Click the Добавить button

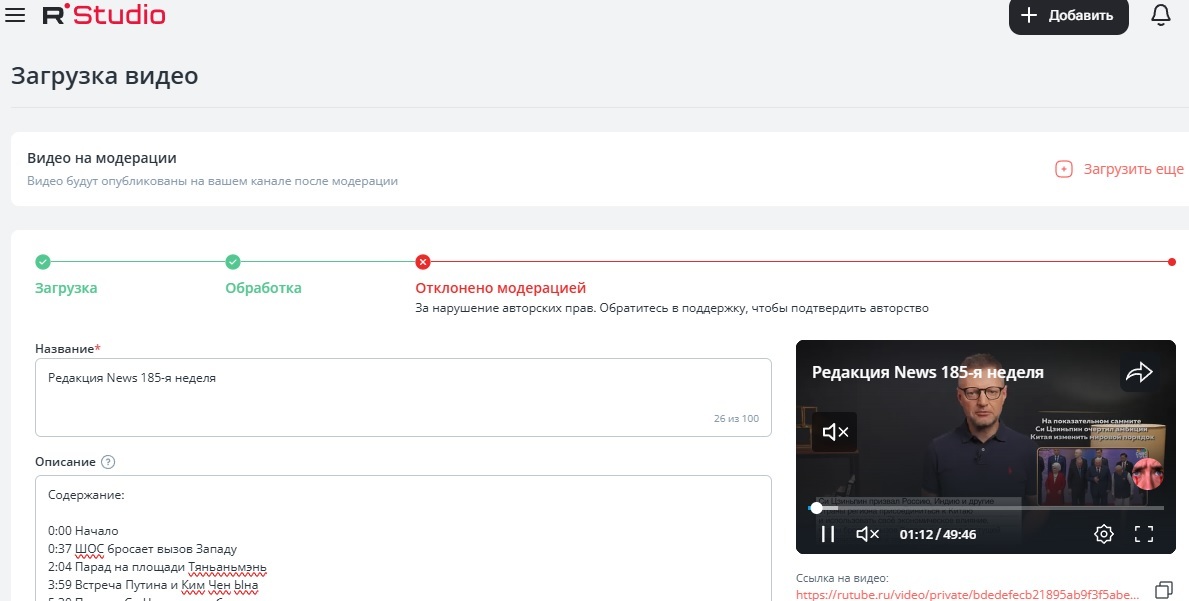pyautogui.click(x=1068, y=16)
